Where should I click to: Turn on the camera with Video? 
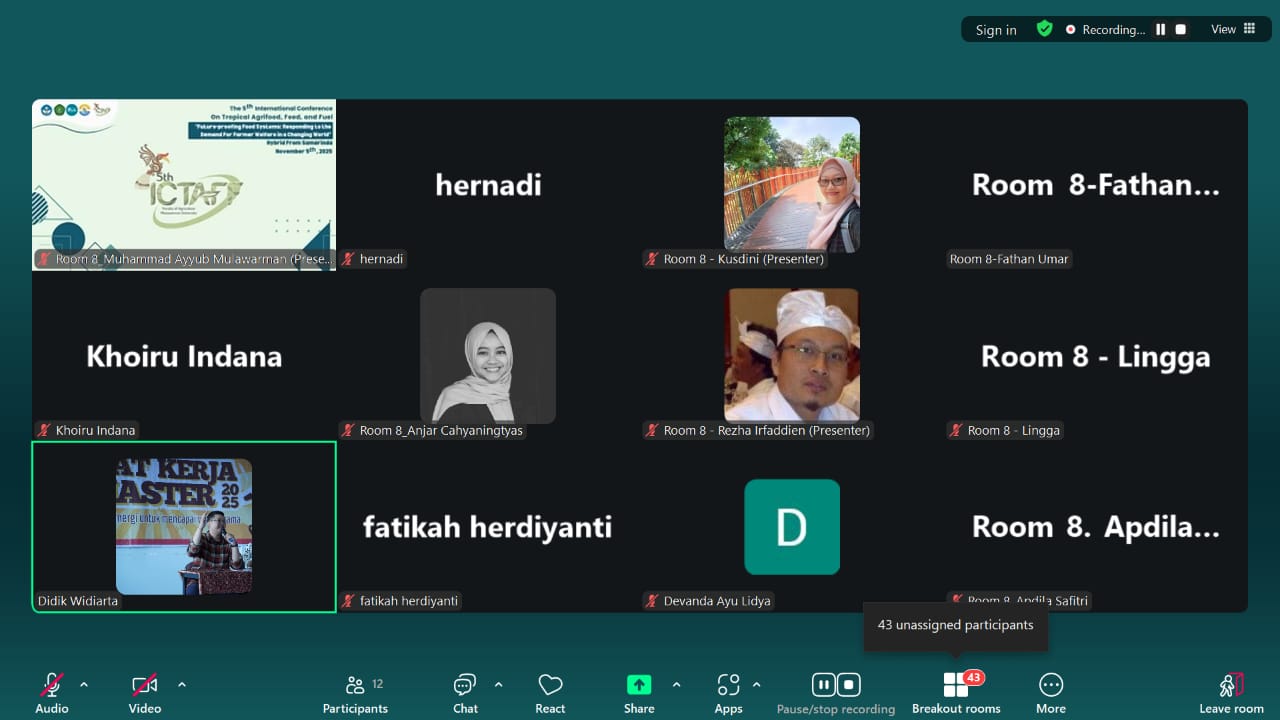tap(145, 693)
